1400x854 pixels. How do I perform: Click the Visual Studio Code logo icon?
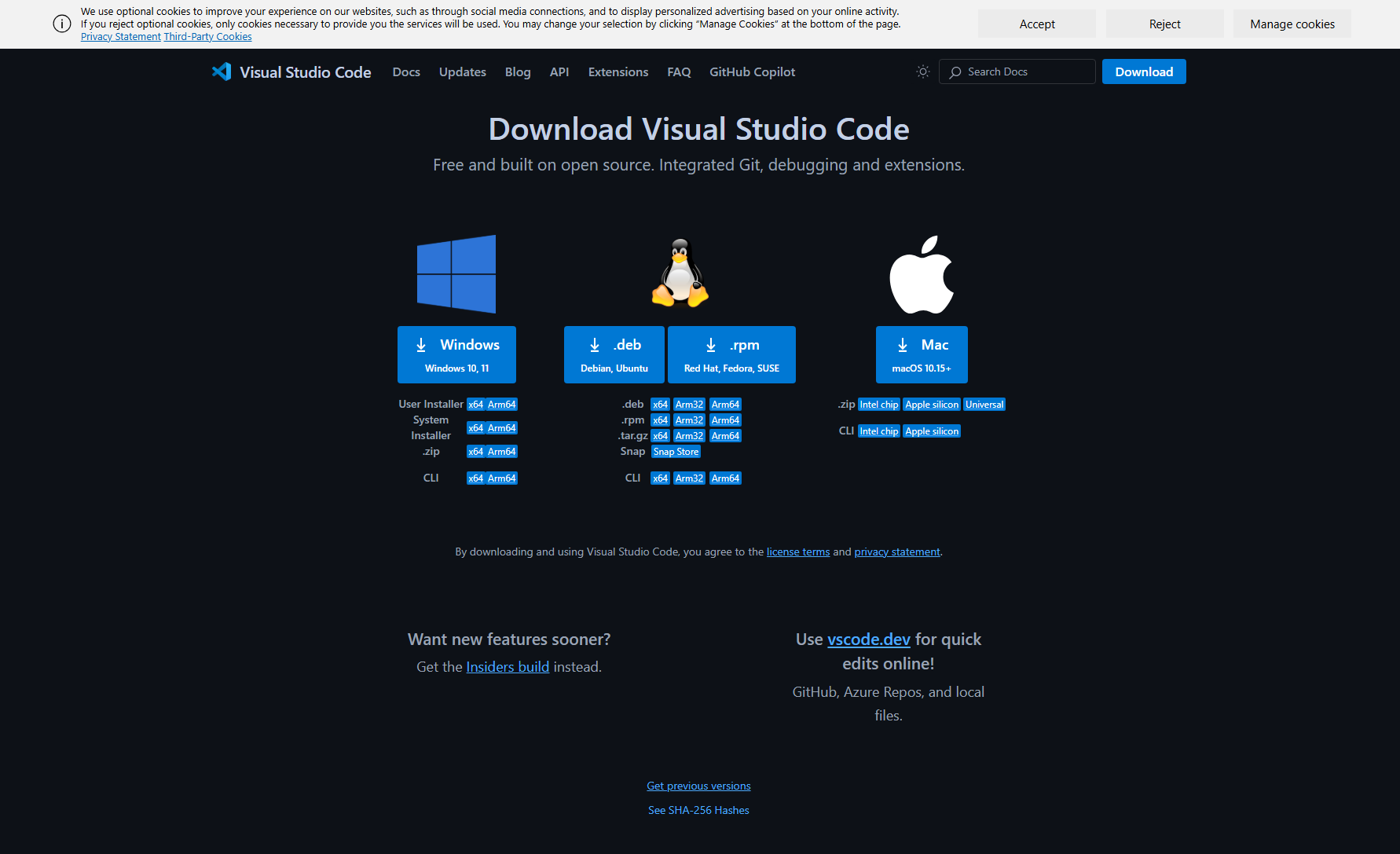pos(222,71)
